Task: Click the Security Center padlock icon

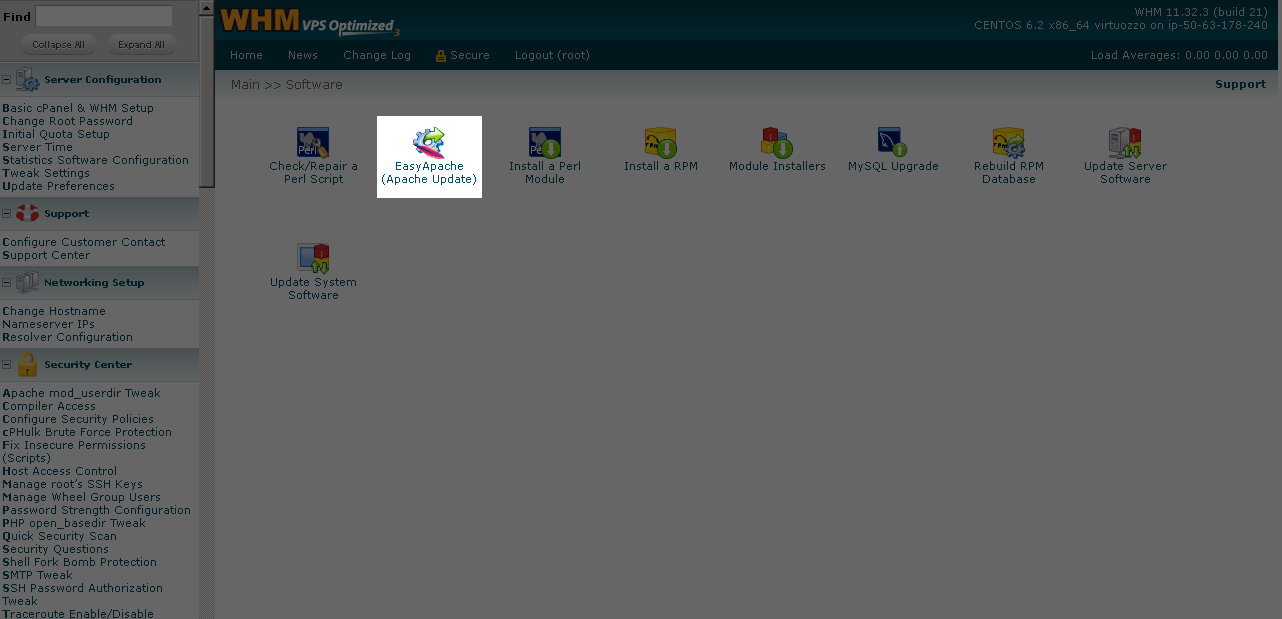Action: (x=27, y=364)
